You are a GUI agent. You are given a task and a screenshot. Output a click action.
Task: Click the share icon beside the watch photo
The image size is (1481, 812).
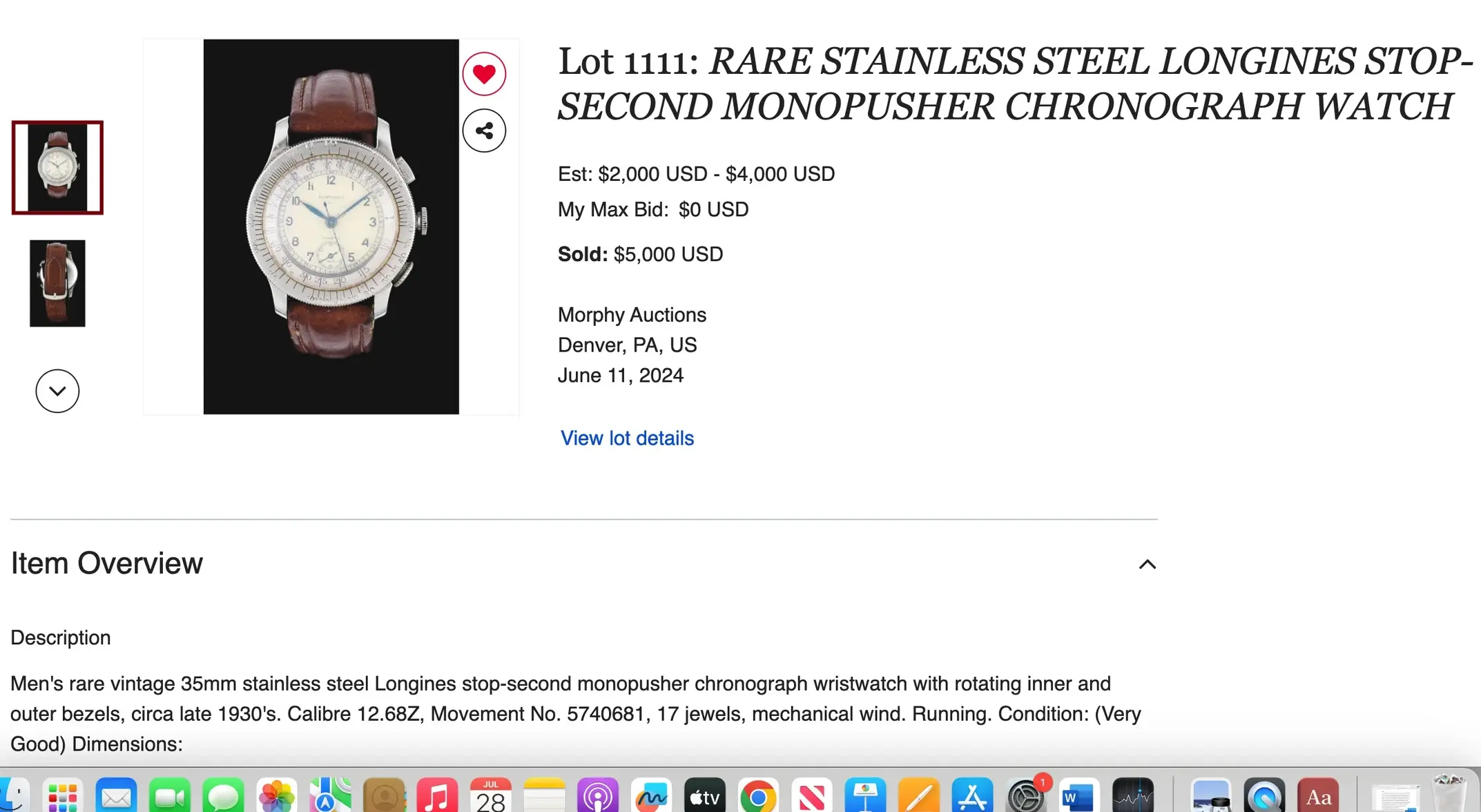[x=484, y=130]
